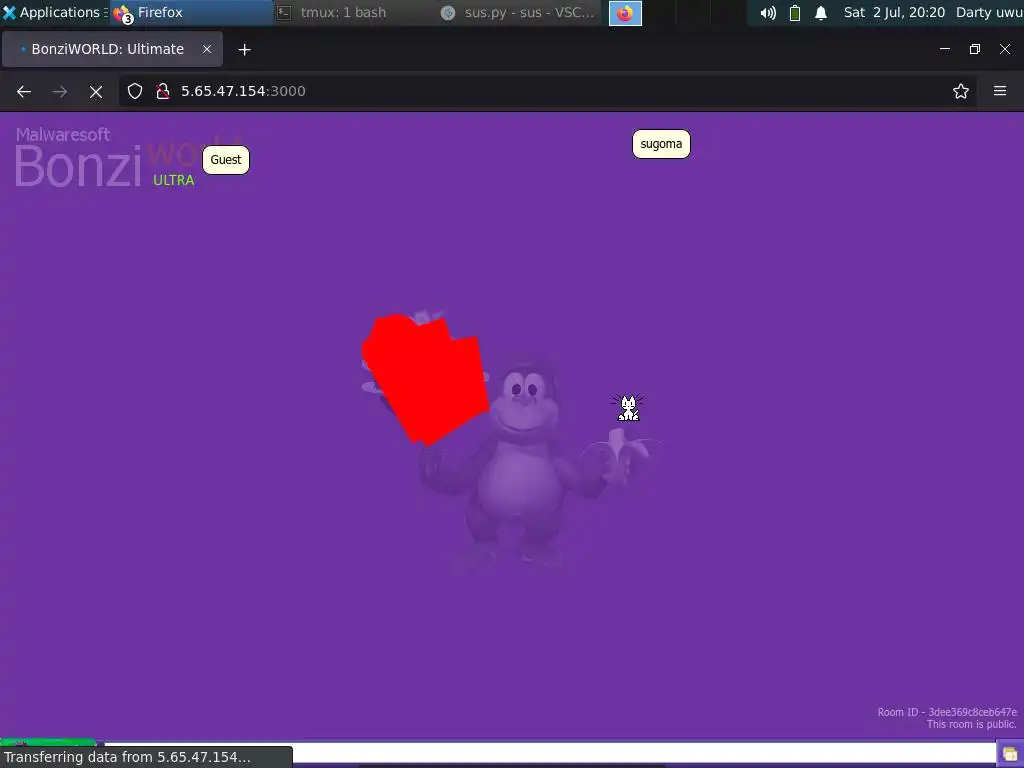Open the volume control icon
This screenshot has width=1024, height=768.
768,12
